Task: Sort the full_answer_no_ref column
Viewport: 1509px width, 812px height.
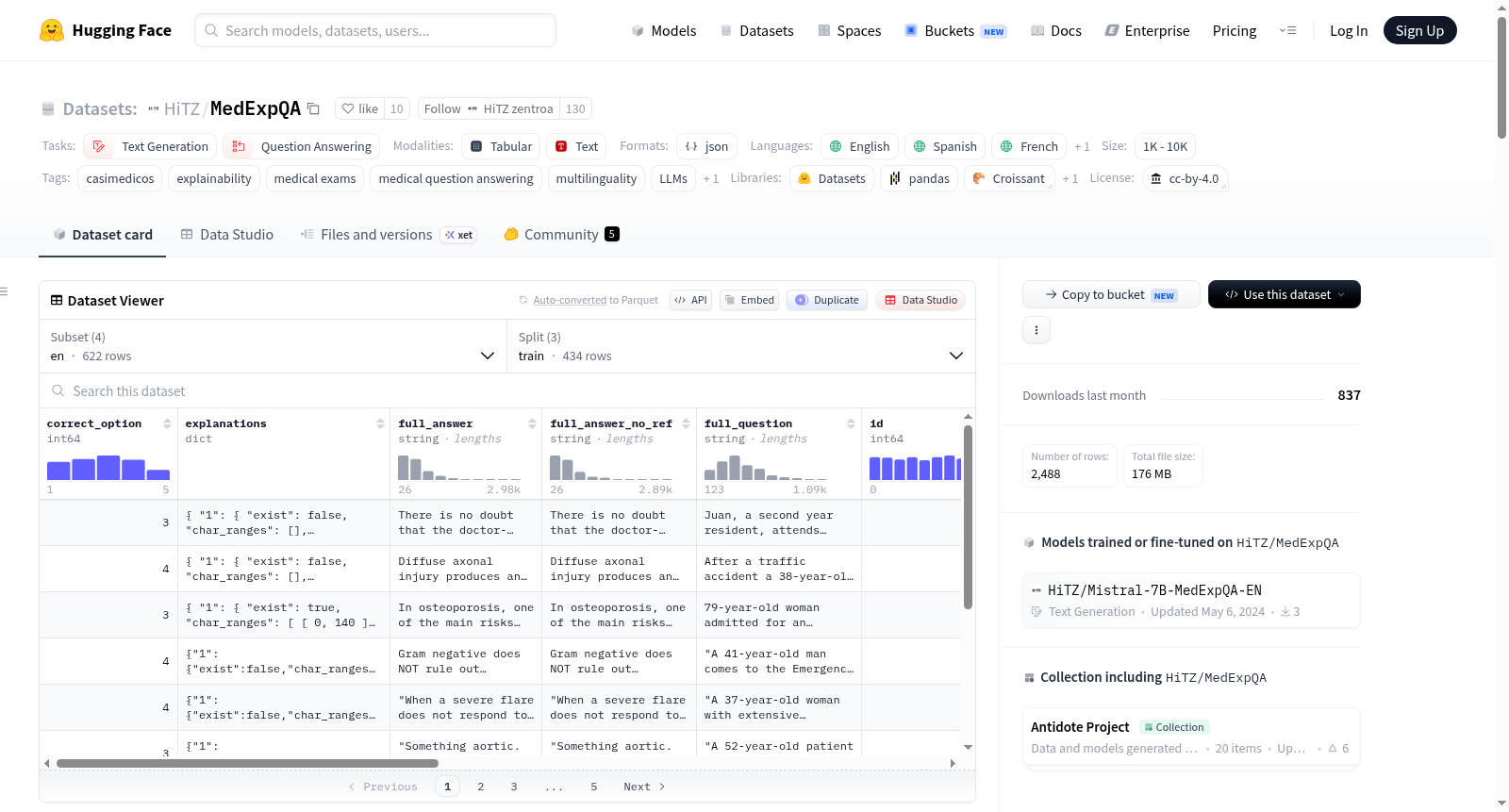Action: point(686,423)
